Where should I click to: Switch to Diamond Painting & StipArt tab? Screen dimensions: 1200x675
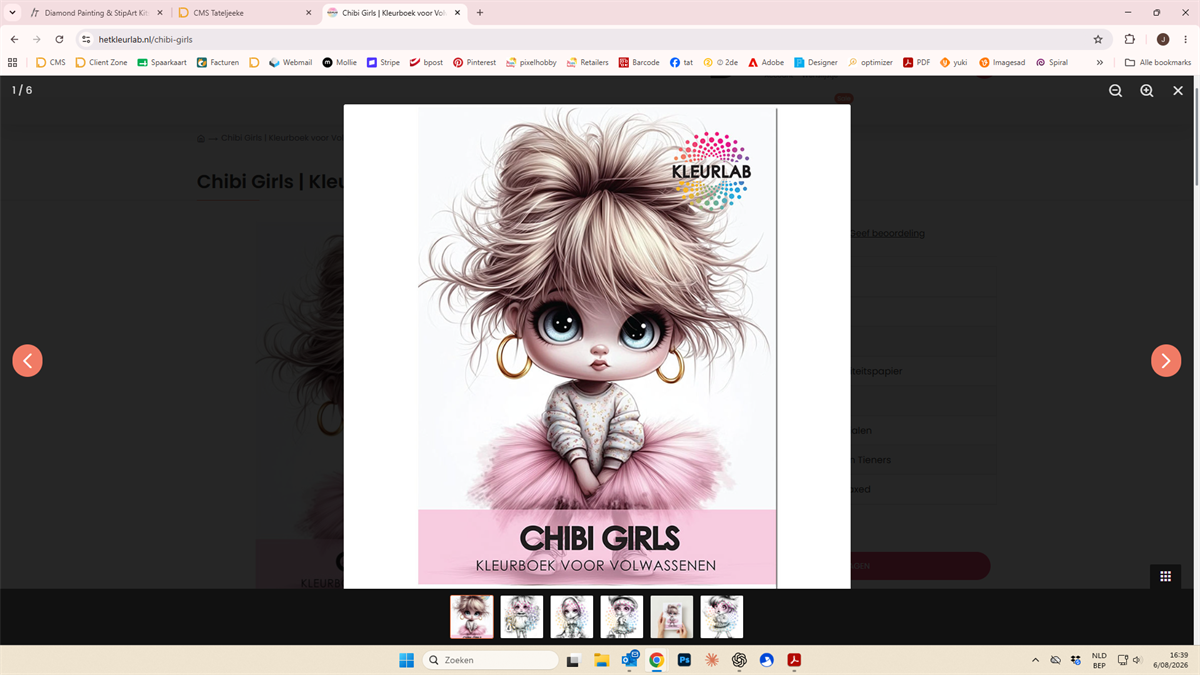[x=95, y=13]
